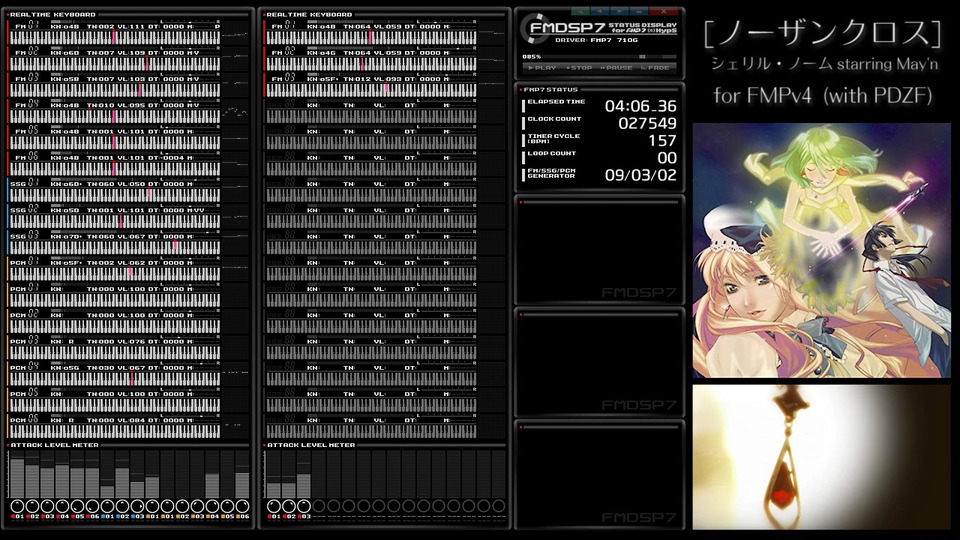Screen dimensions: 960x540
Task: Click DRIVER: FMP7 710G text
Action: pos(596,40)
